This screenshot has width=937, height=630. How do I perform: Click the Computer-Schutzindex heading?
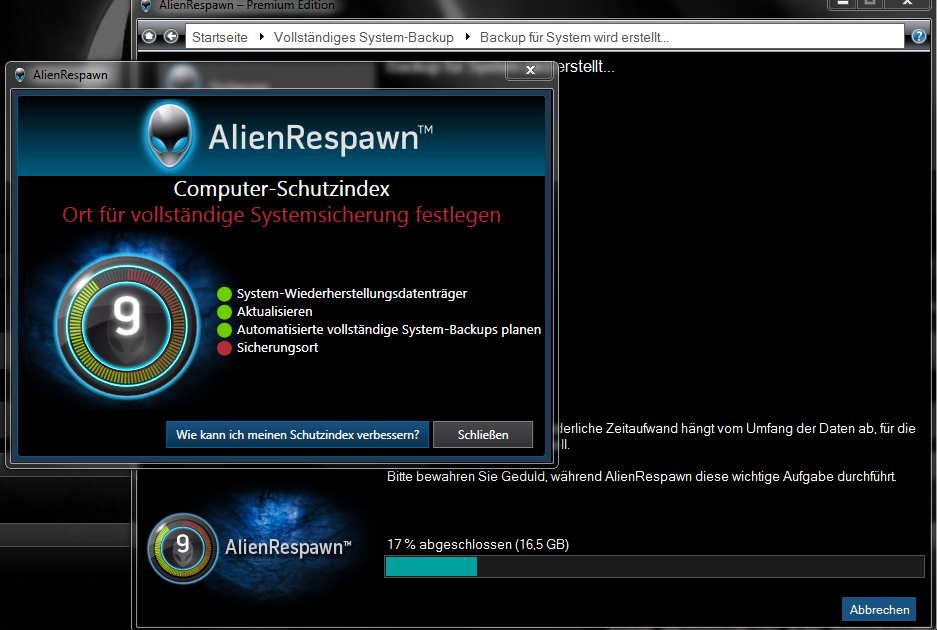click(x=281, y=189)
